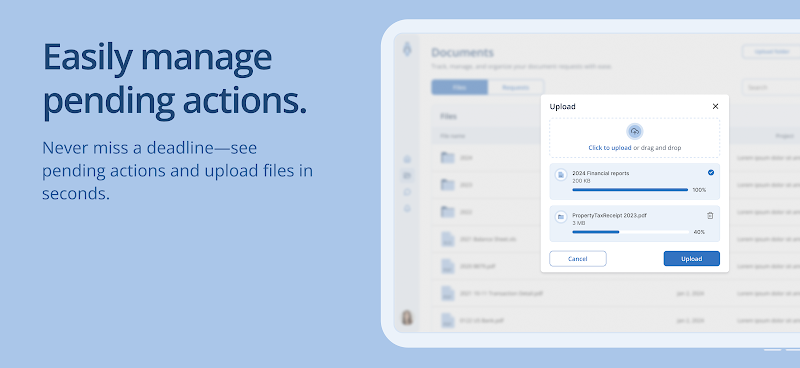Switch to the Files tab in Documents
The height and width of the screenshot is (368, 800).
click(459, 87)
